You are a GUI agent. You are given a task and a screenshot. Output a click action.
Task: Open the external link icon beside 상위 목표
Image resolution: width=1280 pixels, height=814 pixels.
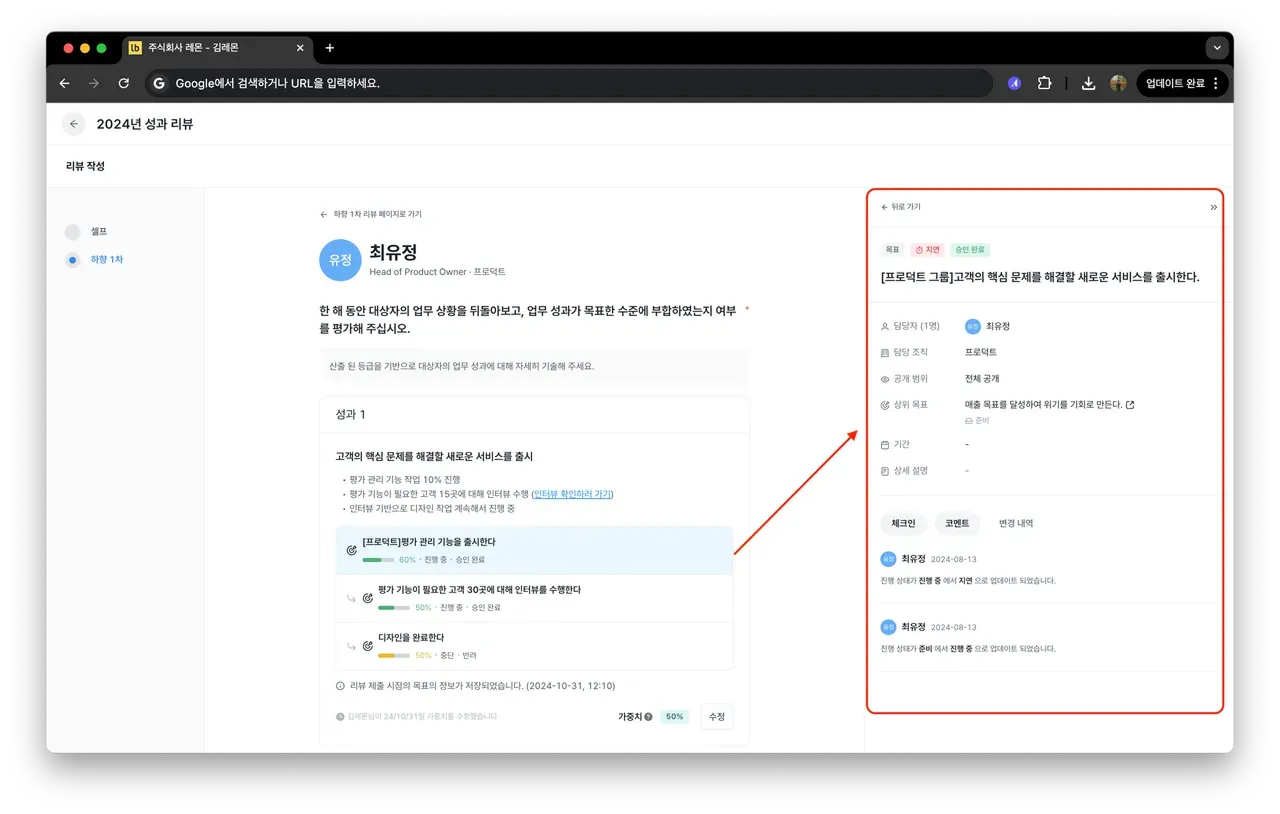coord(1130,405)
